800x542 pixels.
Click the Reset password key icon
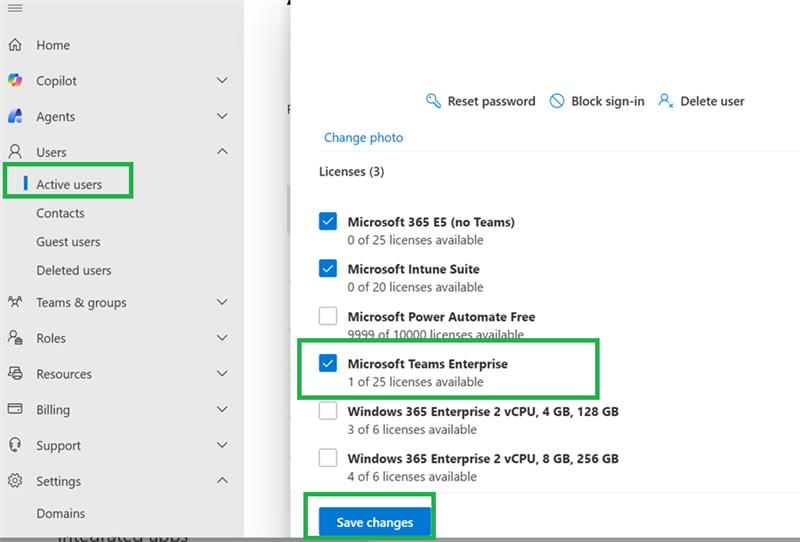(433, 101)
